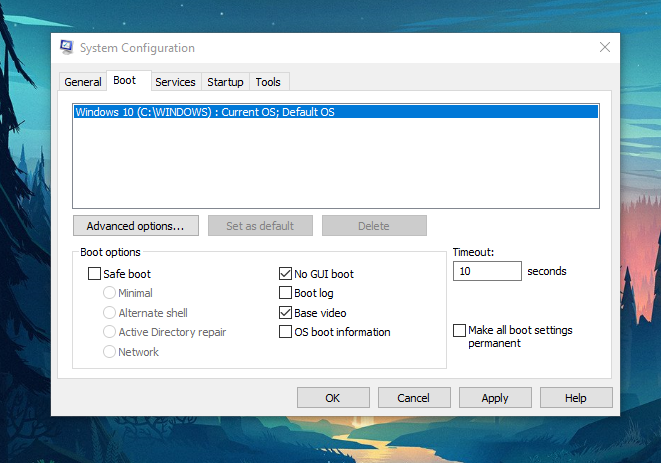Close the System Configuration window
The image size is (661, 463).
605,47
